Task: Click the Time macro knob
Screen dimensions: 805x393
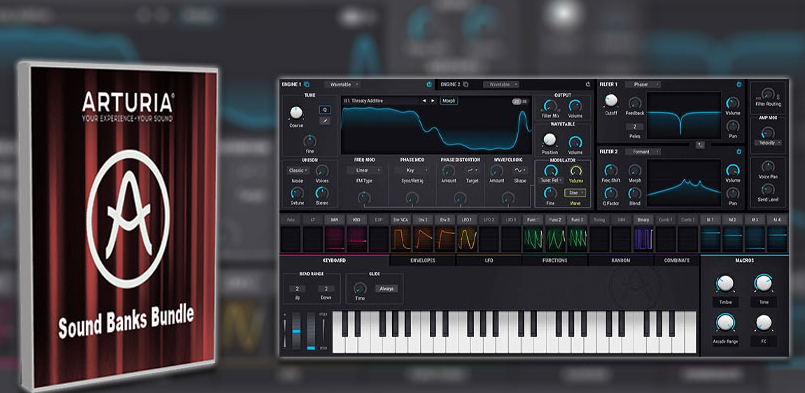Action: coord(763,283)
